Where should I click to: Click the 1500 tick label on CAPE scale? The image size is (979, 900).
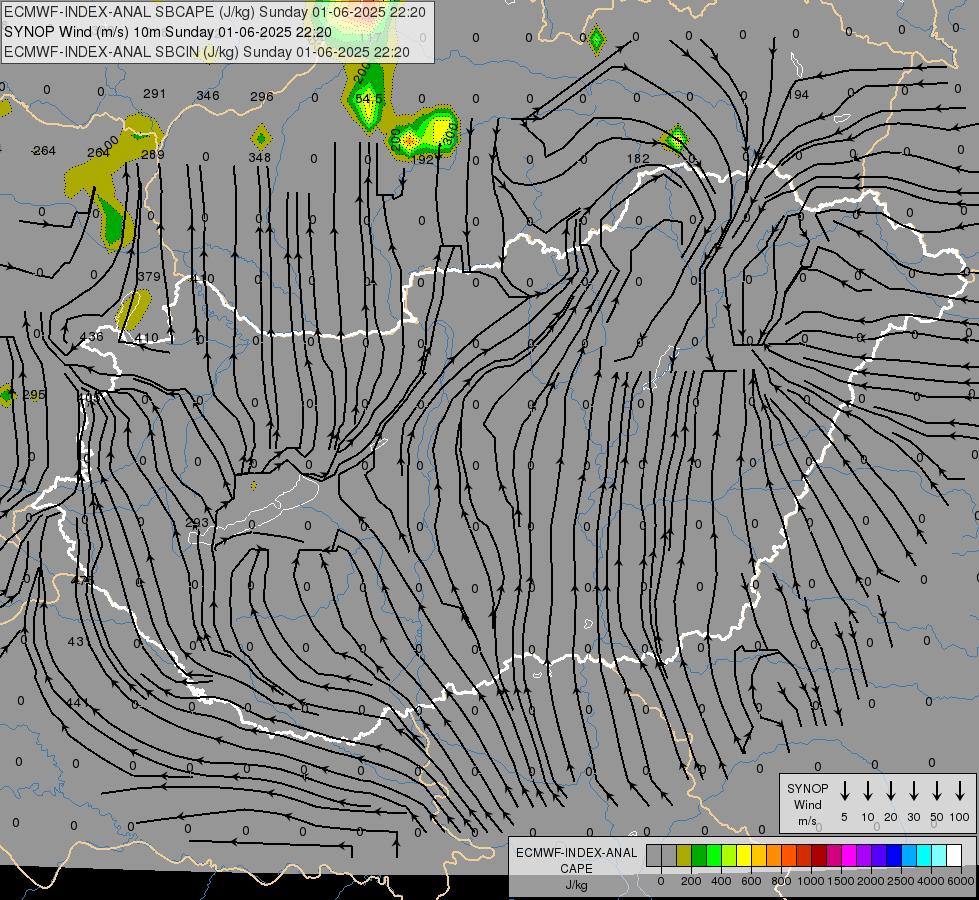(841, 881)
